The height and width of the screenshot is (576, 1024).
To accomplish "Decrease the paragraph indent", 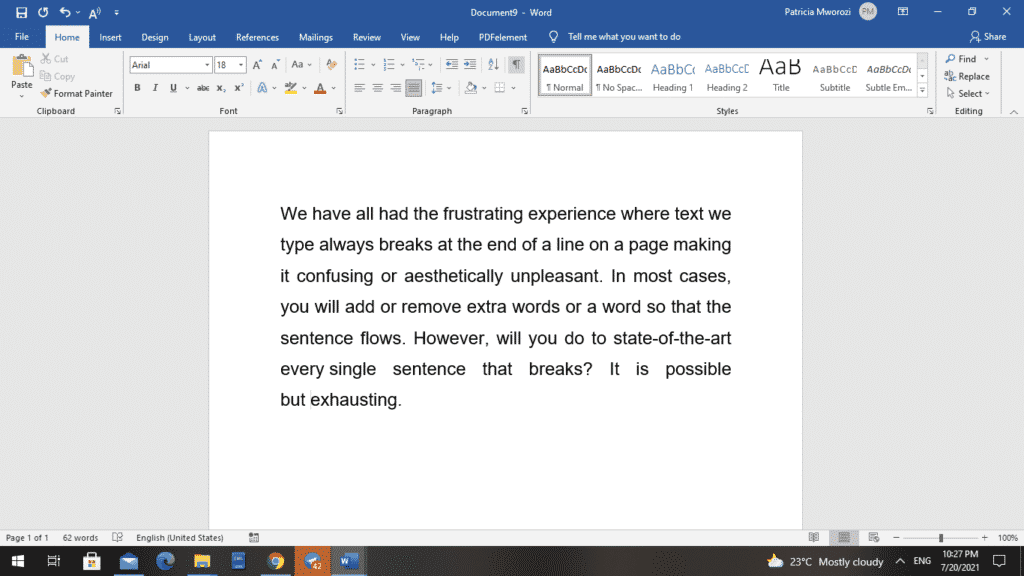I will pos(451,64).
